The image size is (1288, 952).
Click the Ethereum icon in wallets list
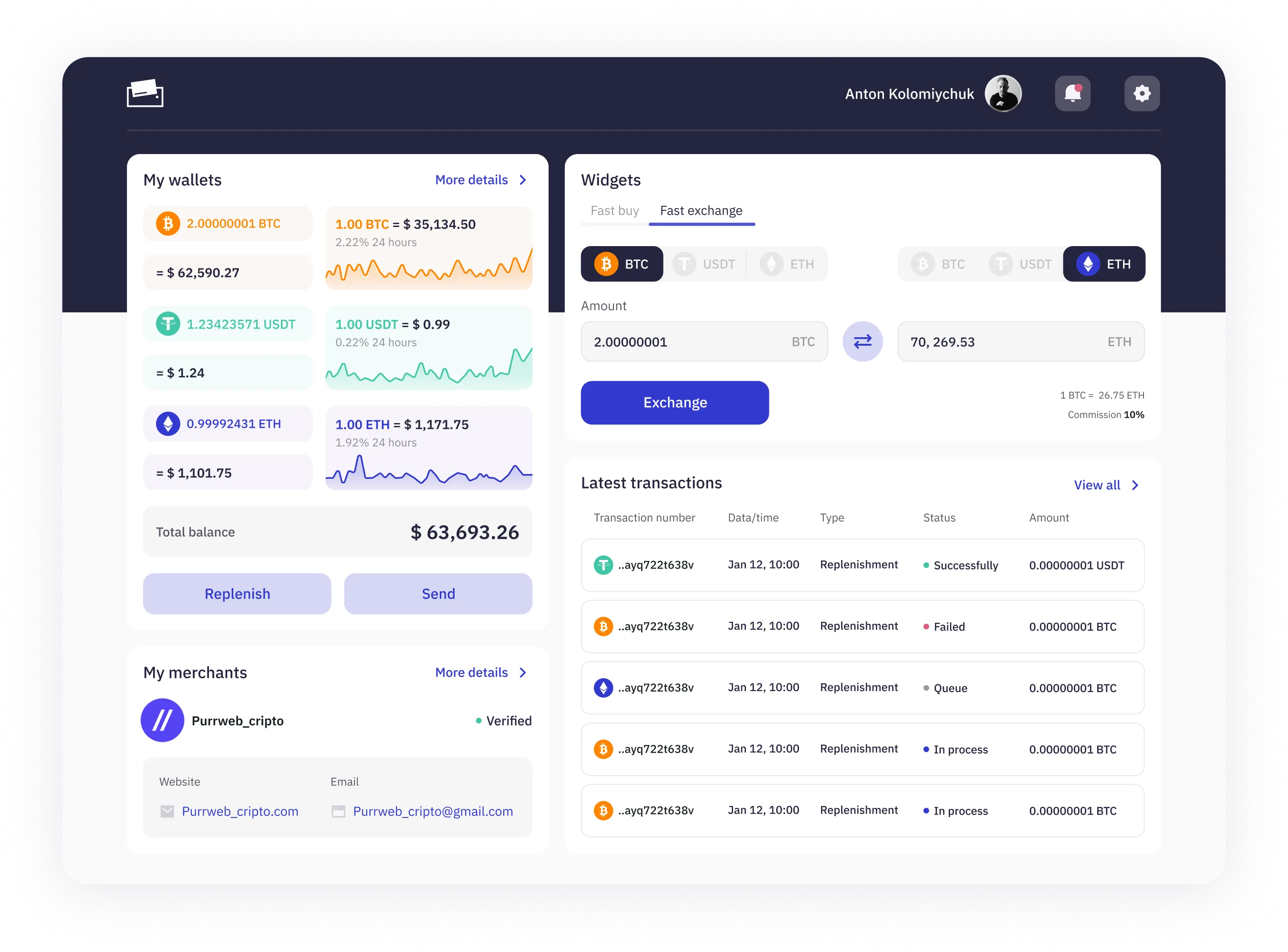(x=168, y=424)
